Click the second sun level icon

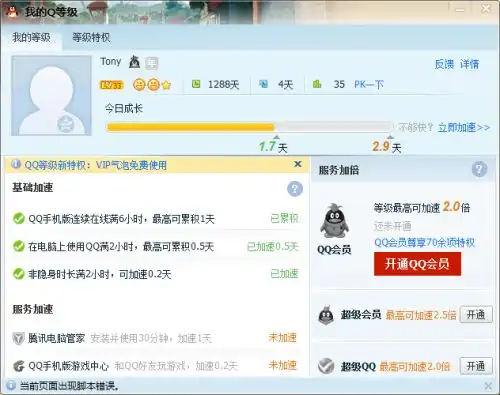click(x=153, y=85)
